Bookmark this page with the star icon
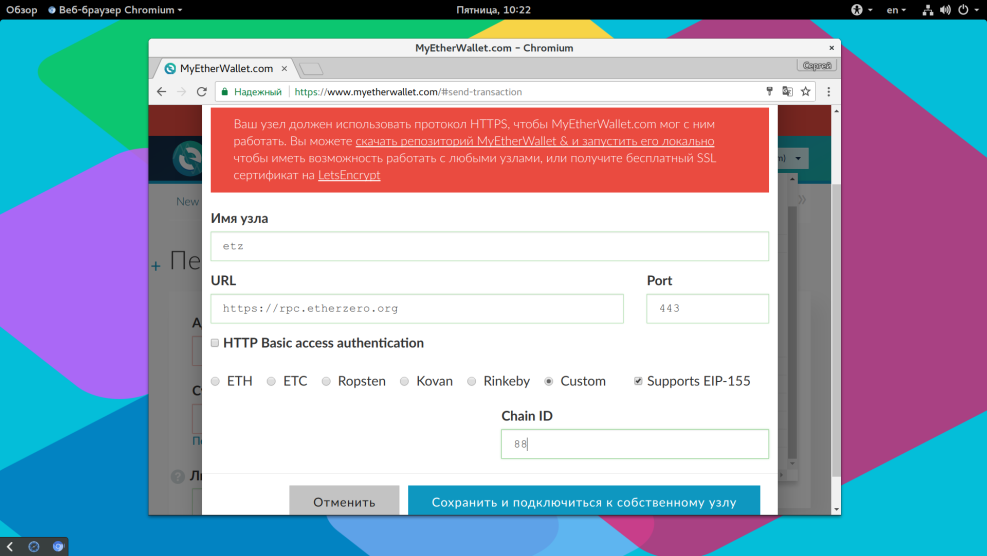 [805, 91]
